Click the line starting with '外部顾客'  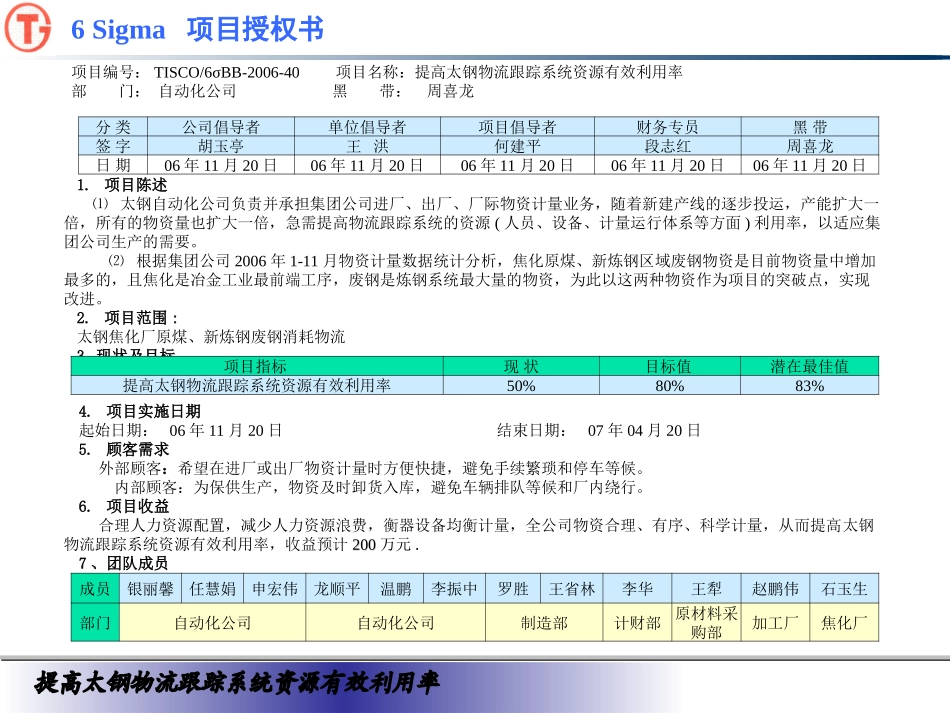pos(373,468)
